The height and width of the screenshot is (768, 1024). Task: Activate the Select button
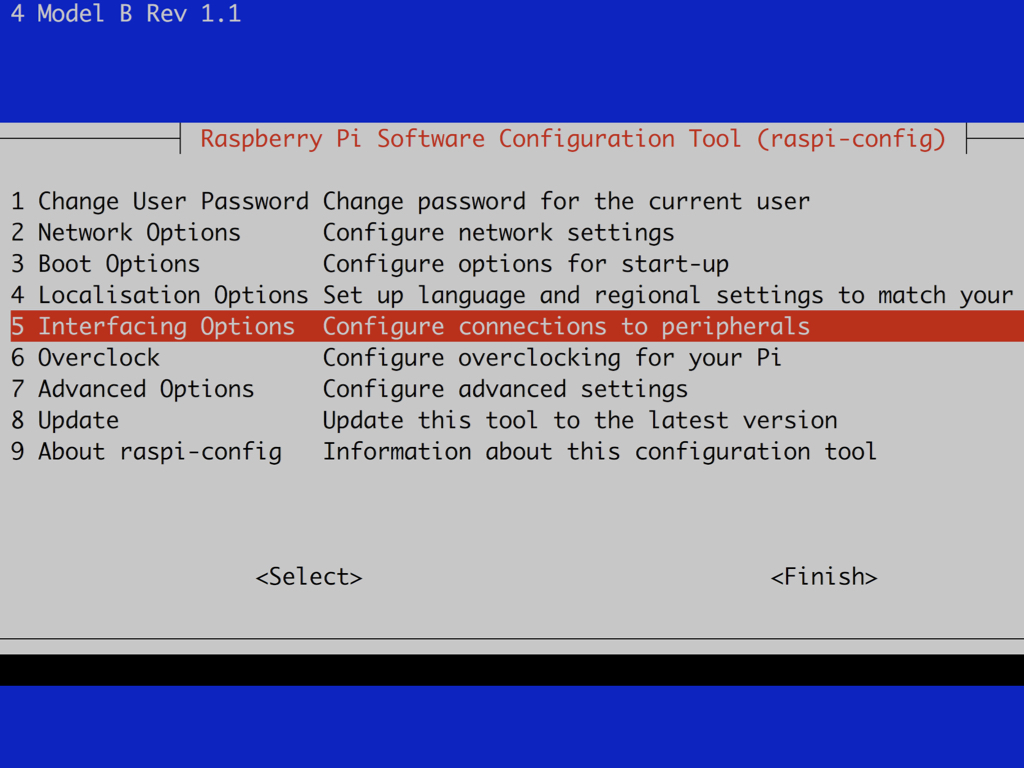click(x=309, y=577)
